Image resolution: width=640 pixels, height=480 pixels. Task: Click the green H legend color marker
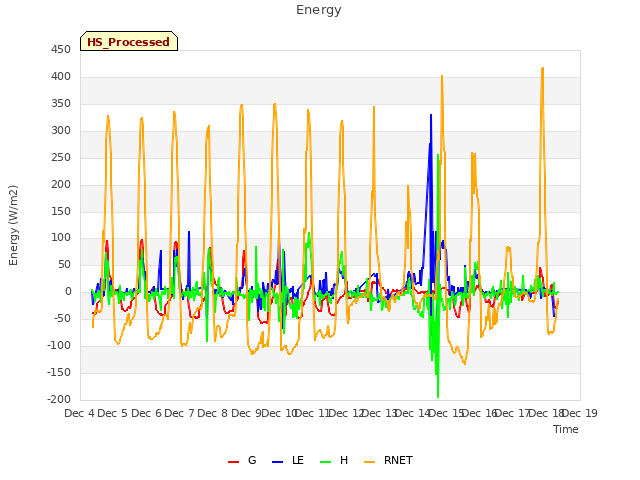click(x=325, y=462)
